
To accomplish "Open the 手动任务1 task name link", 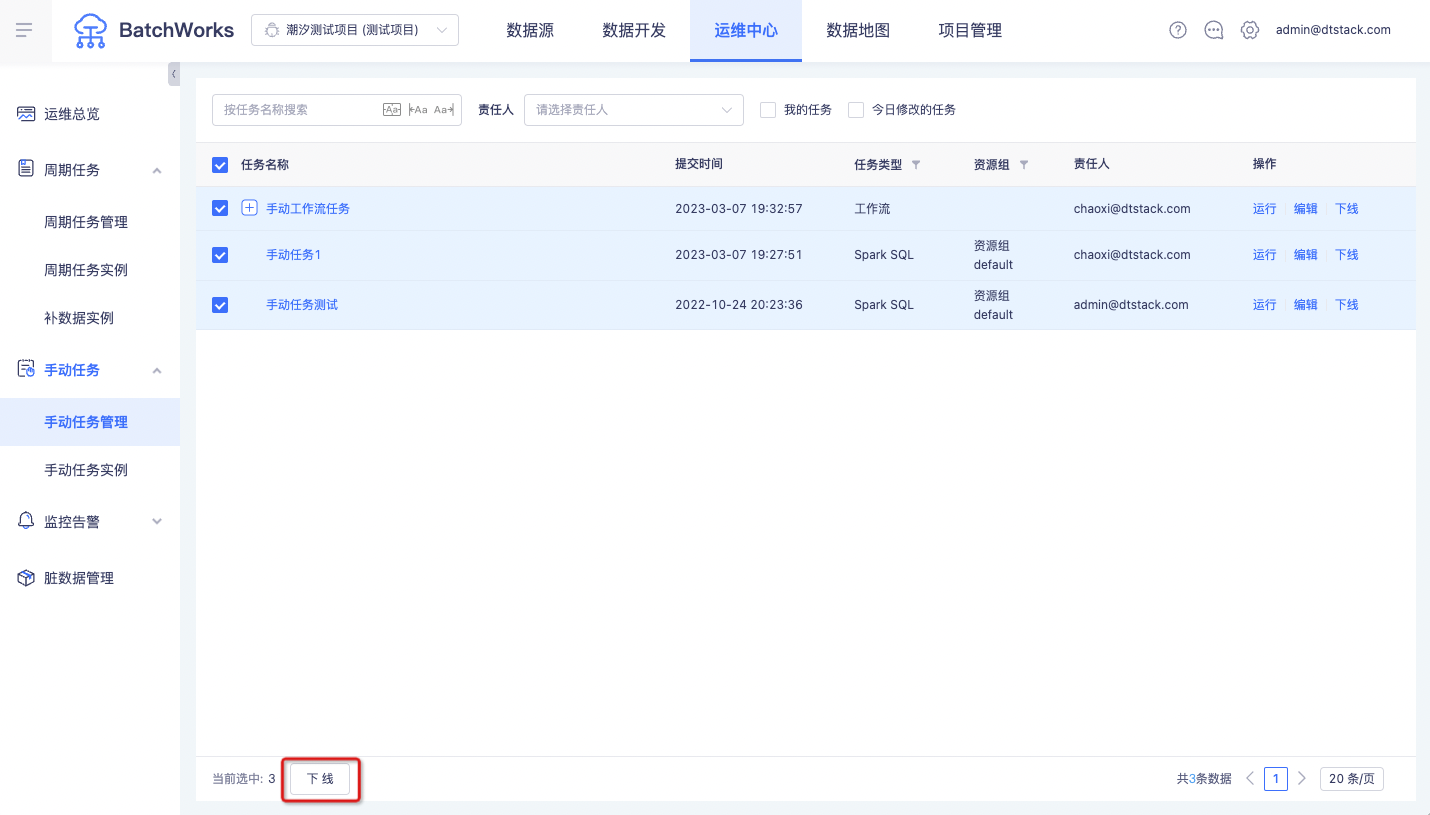I will point(294,255).
